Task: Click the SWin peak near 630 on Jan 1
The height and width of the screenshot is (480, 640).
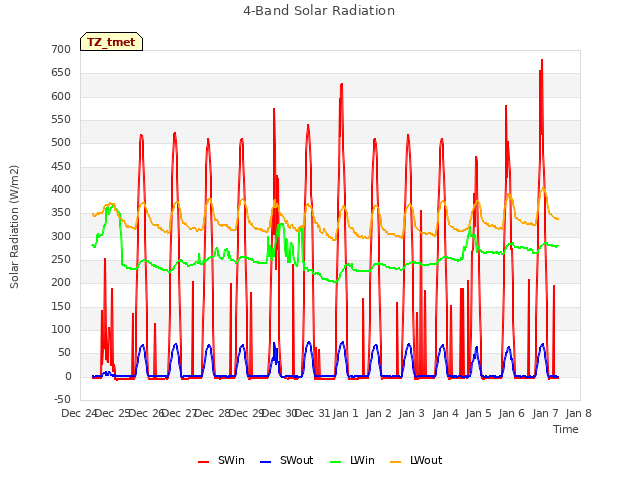Action: click(342, 84)
